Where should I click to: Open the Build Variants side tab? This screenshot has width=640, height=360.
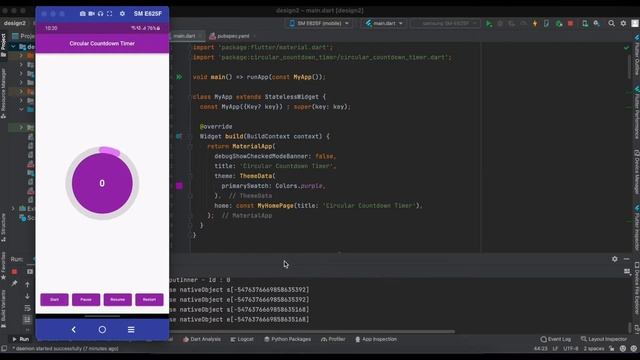coord(3,309)
